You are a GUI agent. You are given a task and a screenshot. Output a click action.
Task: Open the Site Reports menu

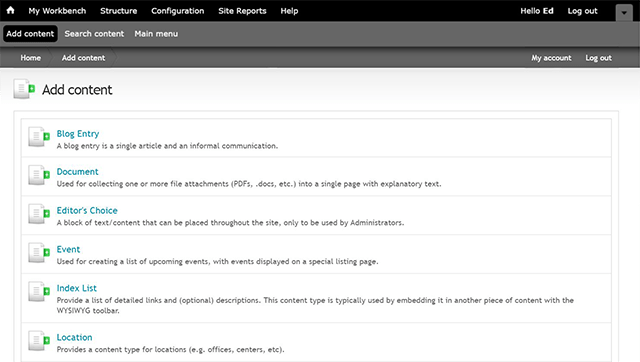point(242,11)
